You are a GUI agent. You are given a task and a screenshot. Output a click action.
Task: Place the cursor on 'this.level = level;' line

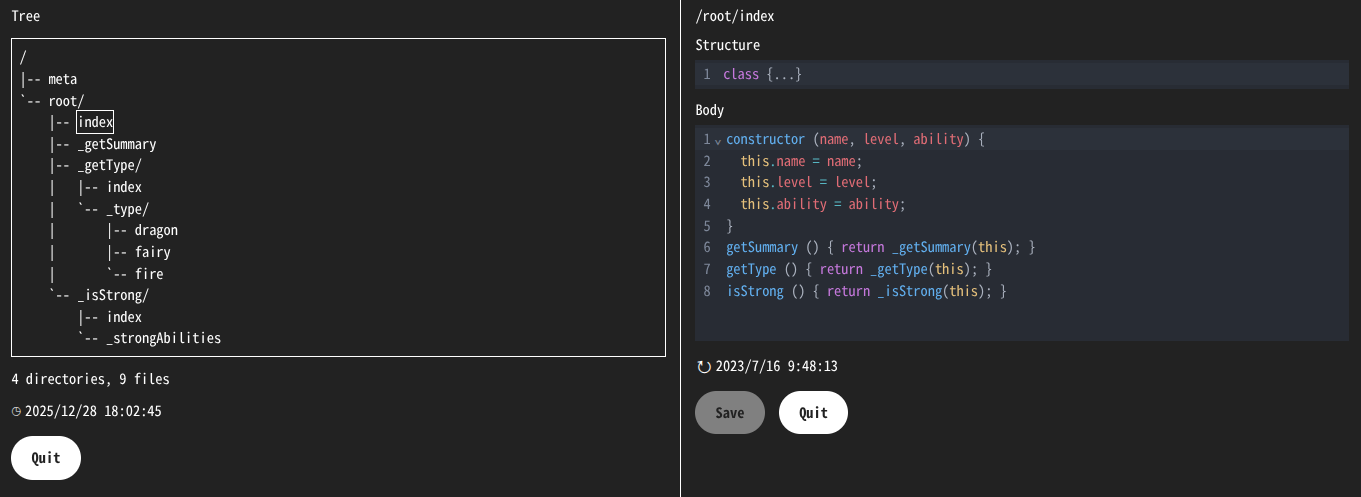pos(808,182)
